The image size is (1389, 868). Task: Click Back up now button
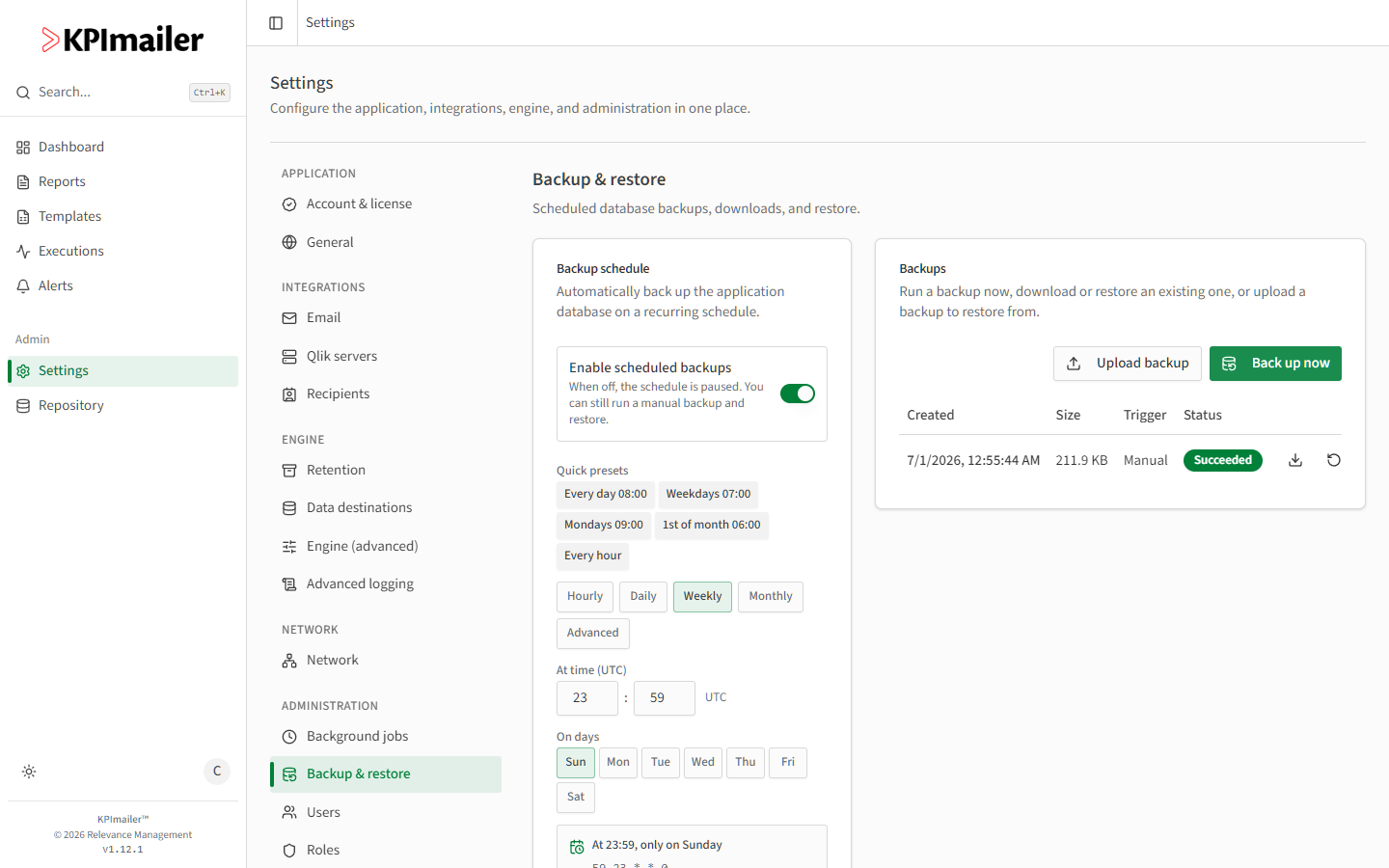[x=1275, y=364]
